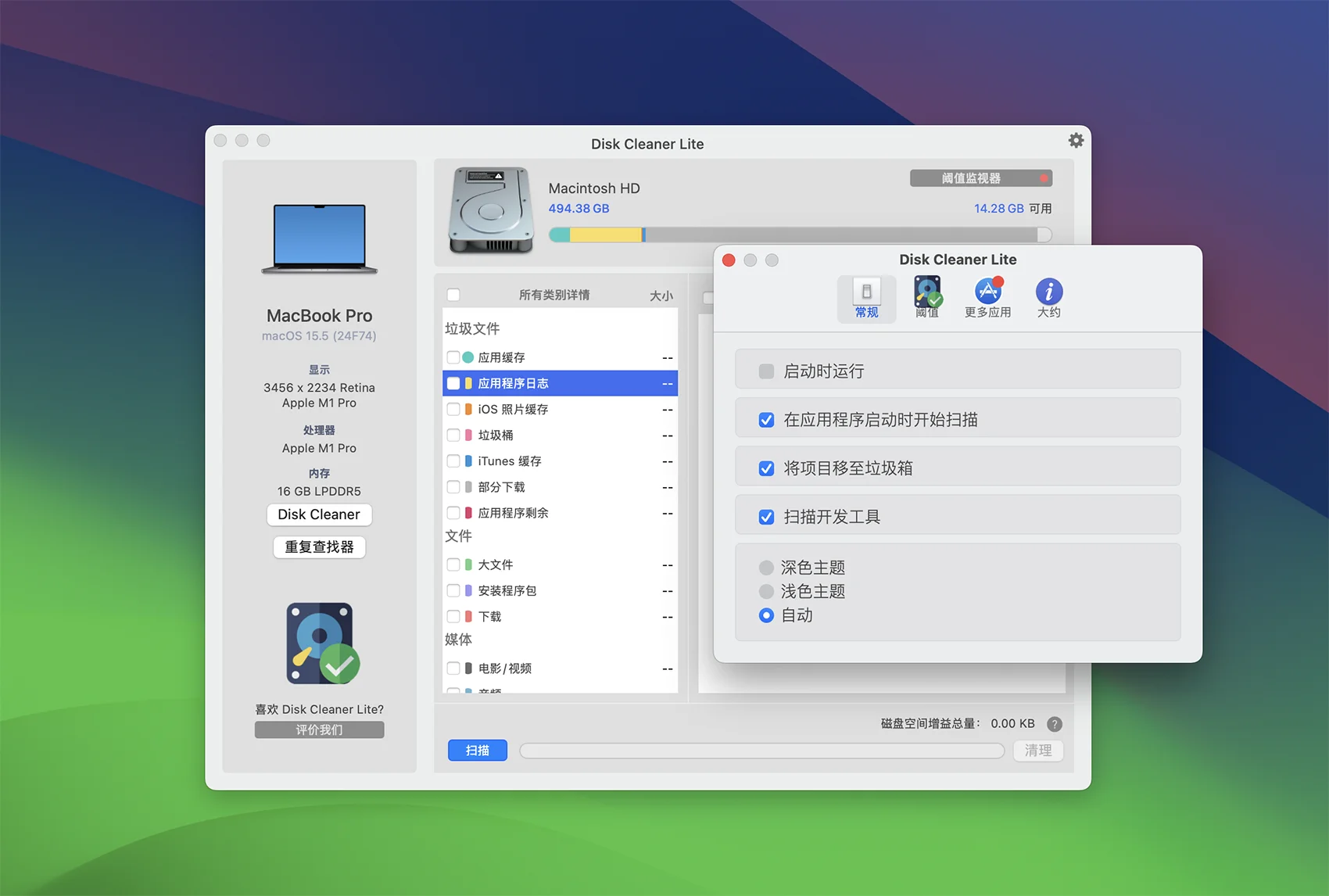Click the 清理 clean button
This screenshot has width=1329, height=896.
[1038, 751]
